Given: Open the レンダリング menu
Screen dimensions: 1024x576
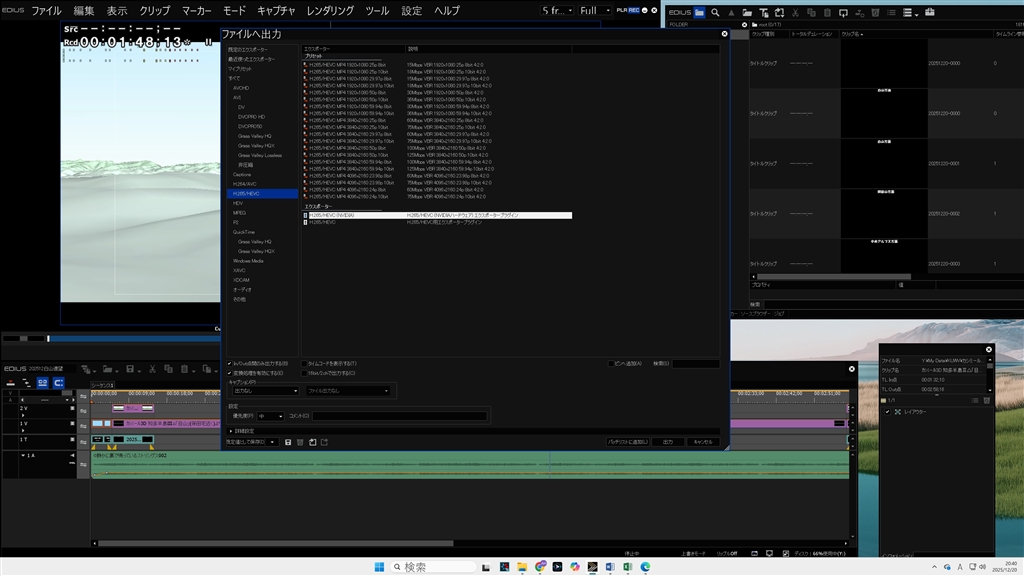Looking at the screenshot, I should click(x=328, y=10).
